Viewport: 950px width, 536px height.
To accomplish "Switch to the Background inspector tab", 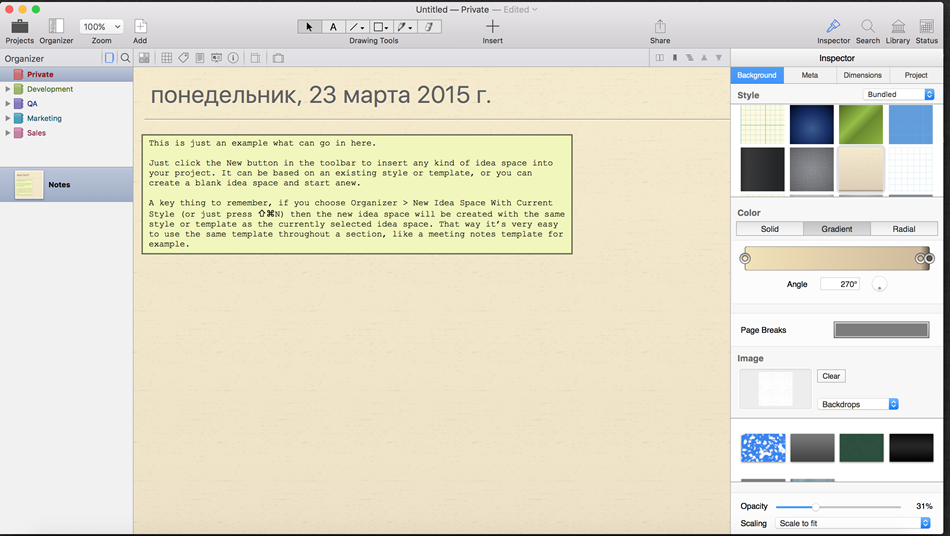I will 757,75.
